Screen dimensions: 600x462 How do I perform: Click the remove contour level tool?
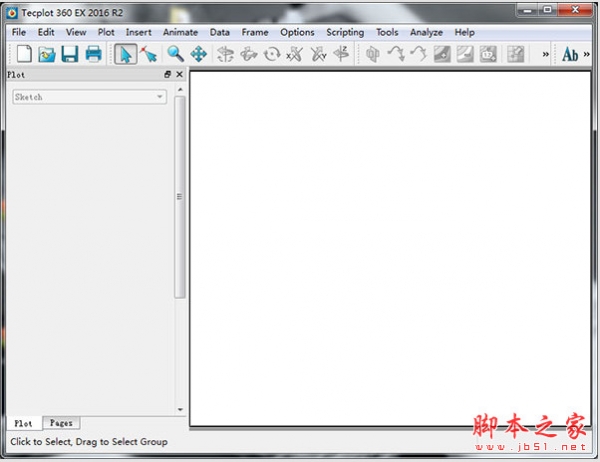click(465, 54)
